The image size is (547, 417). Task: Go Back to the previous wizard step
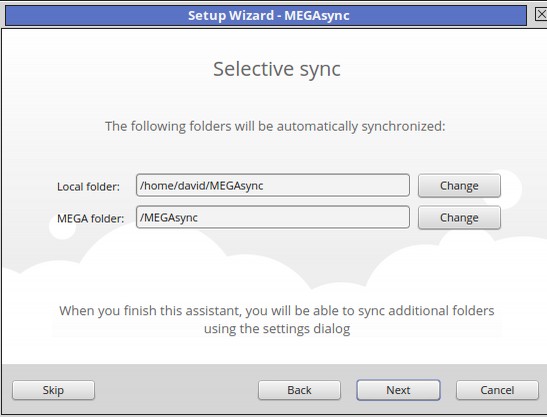[x=299, y=390]
